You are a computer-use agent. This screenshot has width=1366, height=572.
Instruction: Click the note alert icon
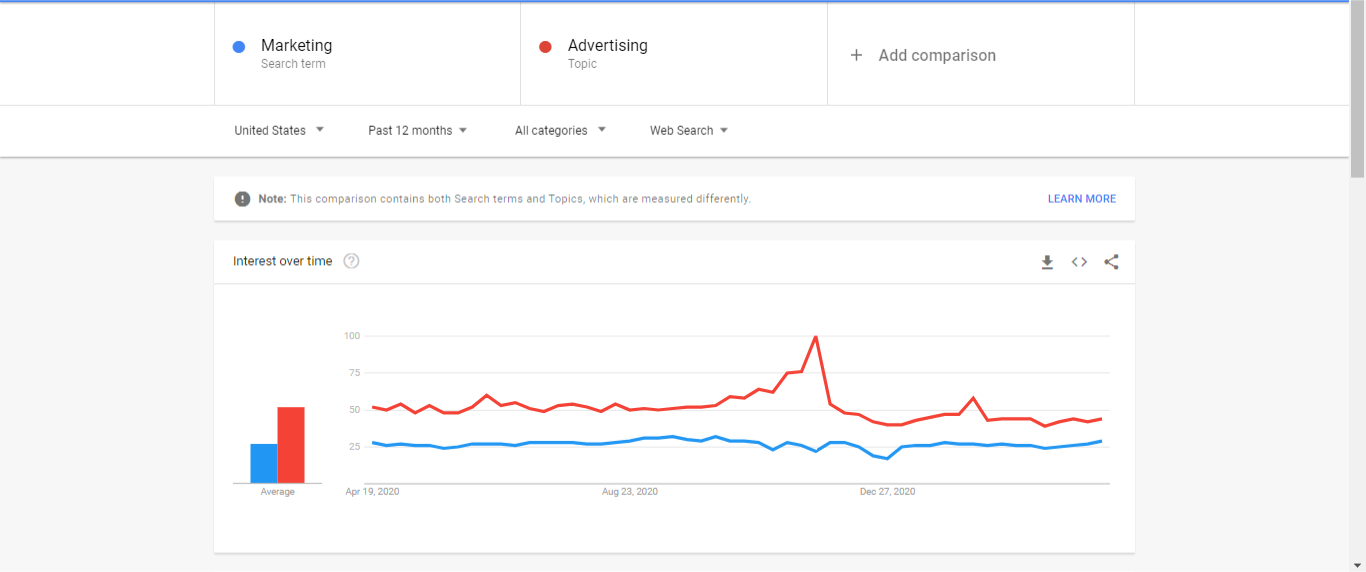coord(242,199)
